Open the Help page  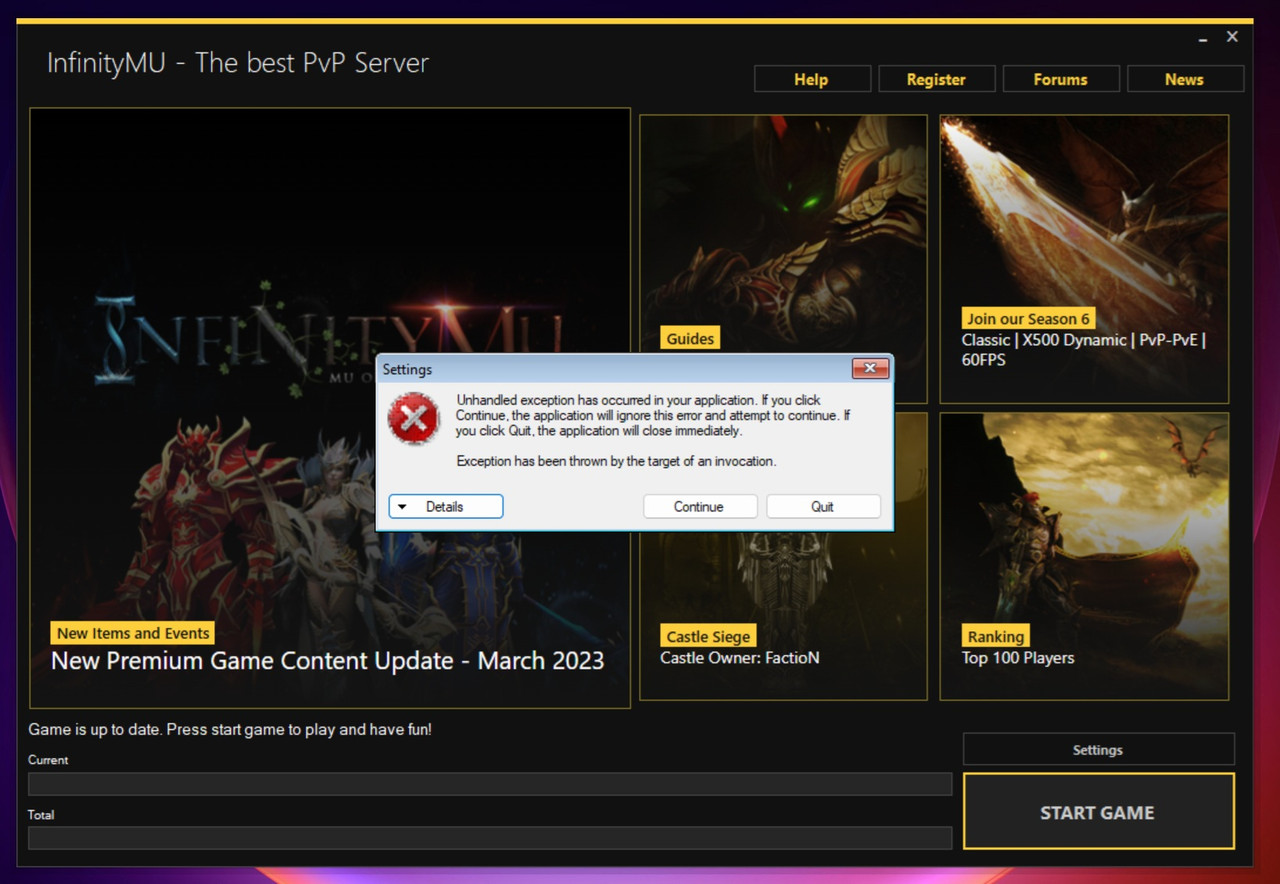[811, 79]
